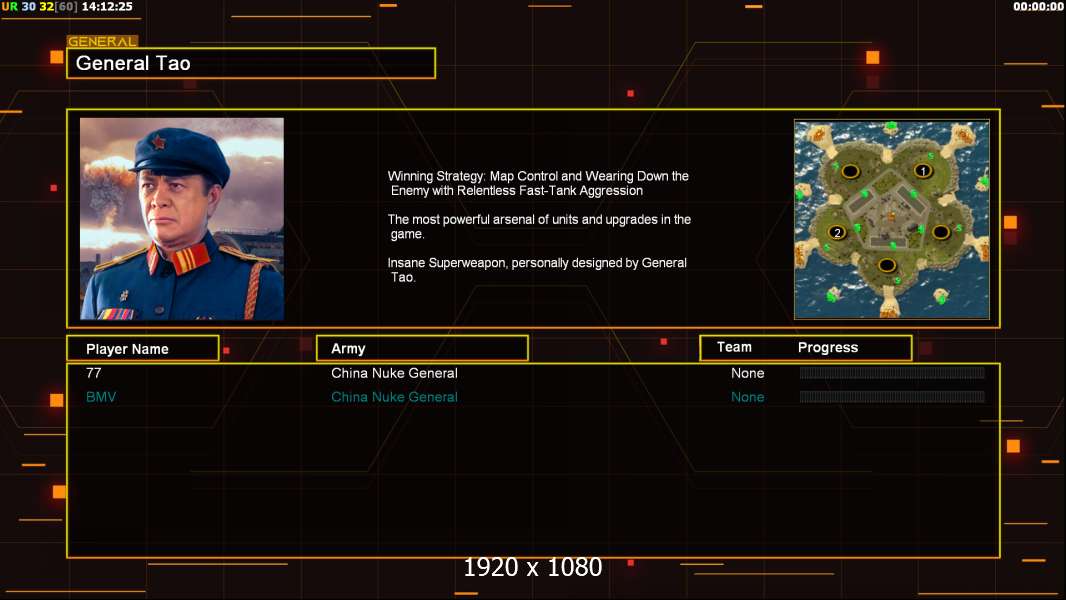This screenshot has width=1066, height=600.
Task: Click China Nuke General in BMV's row
Action: [394, 397]
